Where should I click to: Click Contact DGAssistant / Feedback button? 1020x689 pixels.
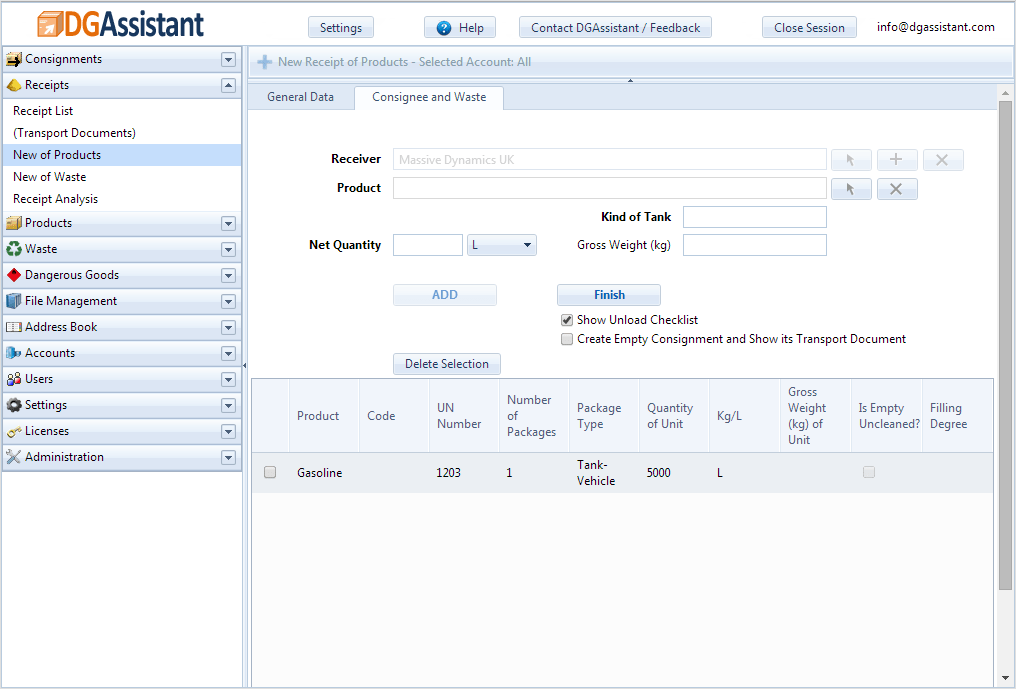615,28
